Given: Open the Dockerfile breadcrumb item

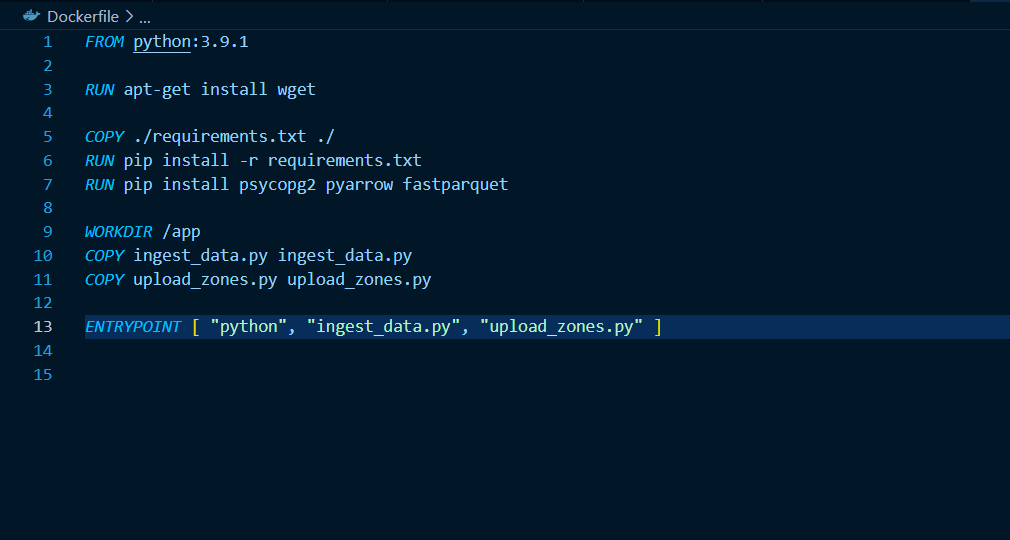Looking at the screenshot, I should tap(83, 17).
